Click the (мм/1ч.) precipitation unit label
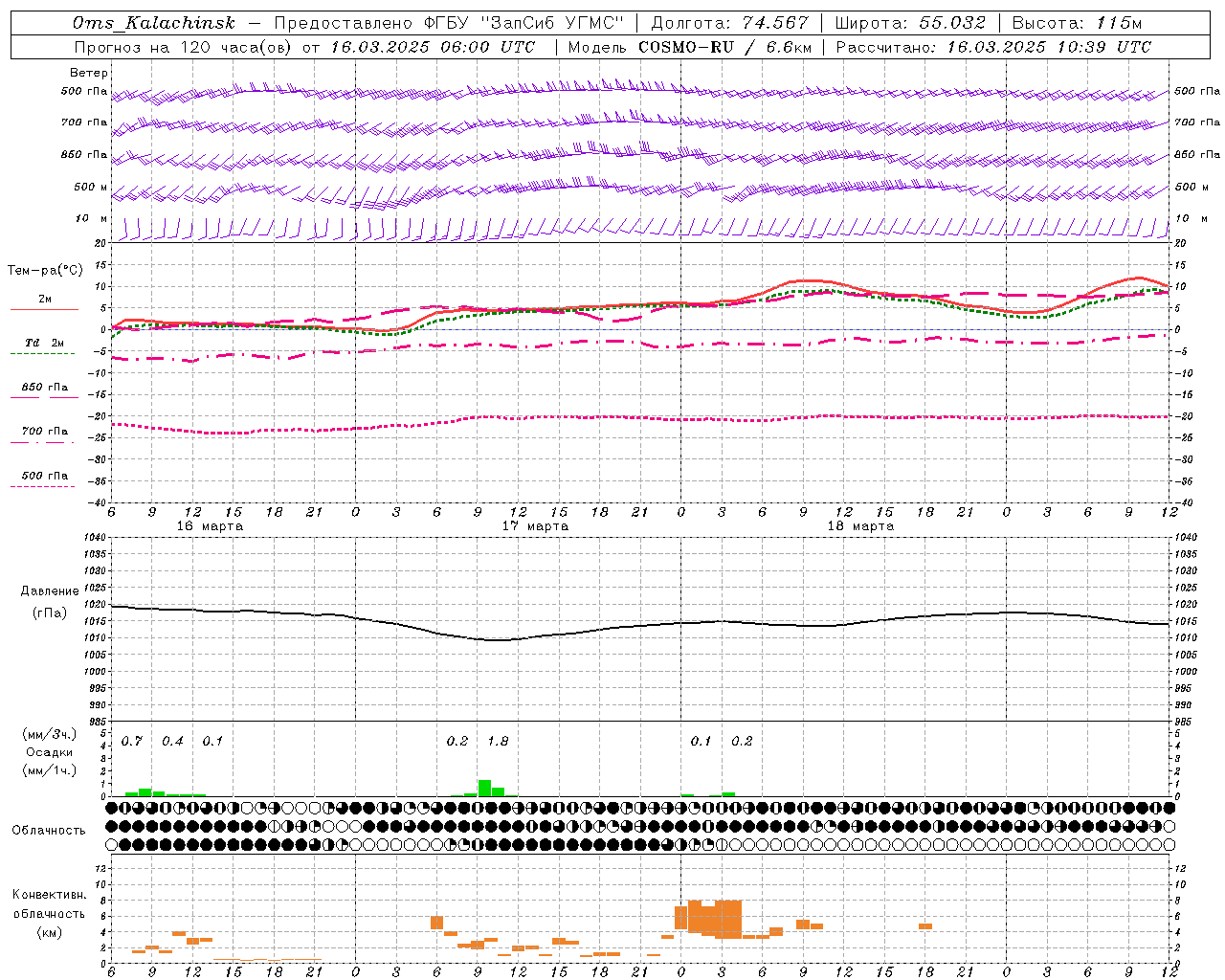1225x980 pixels. [50, 769]
